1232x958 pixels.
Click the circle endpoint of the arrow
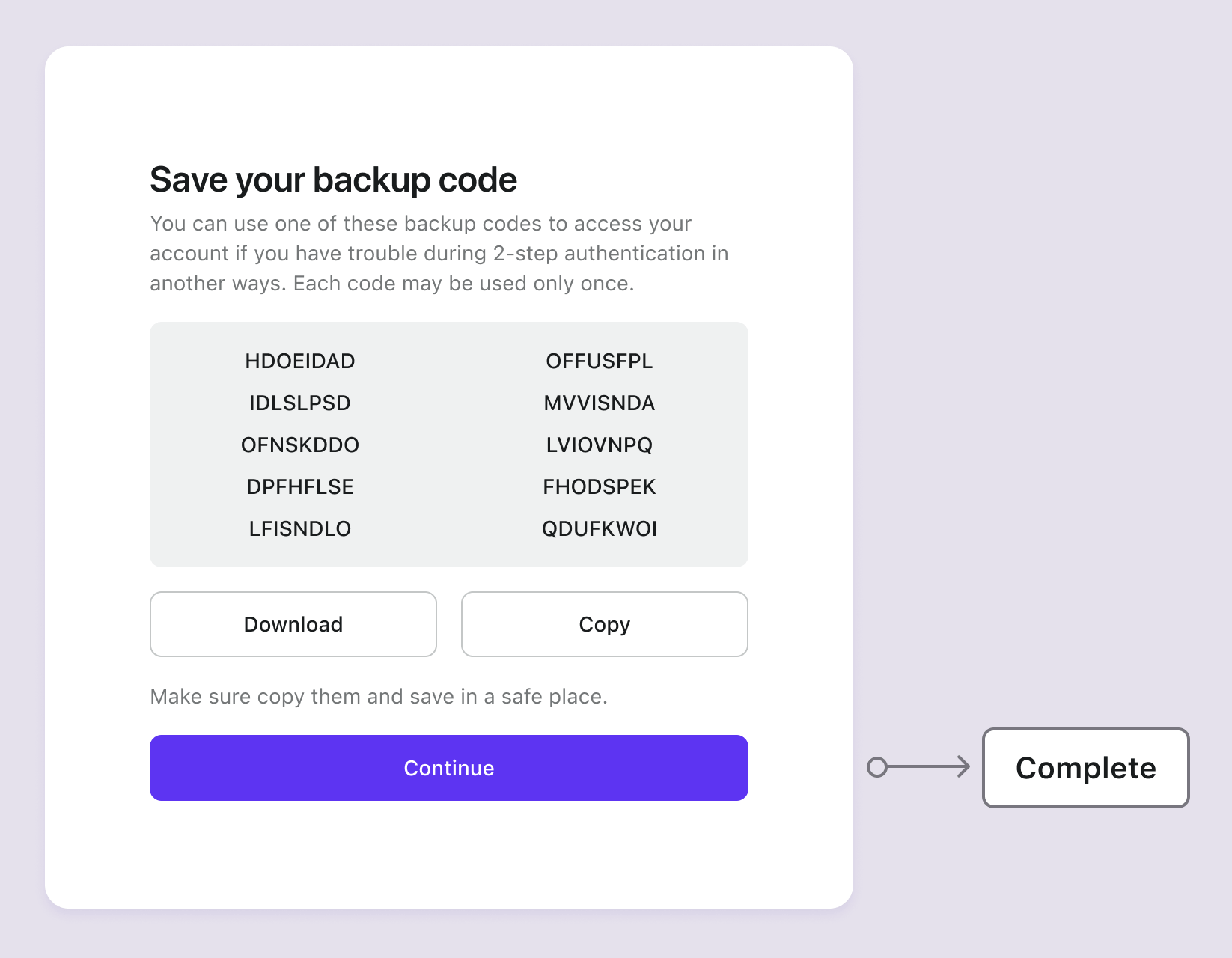tap(876, 766)
